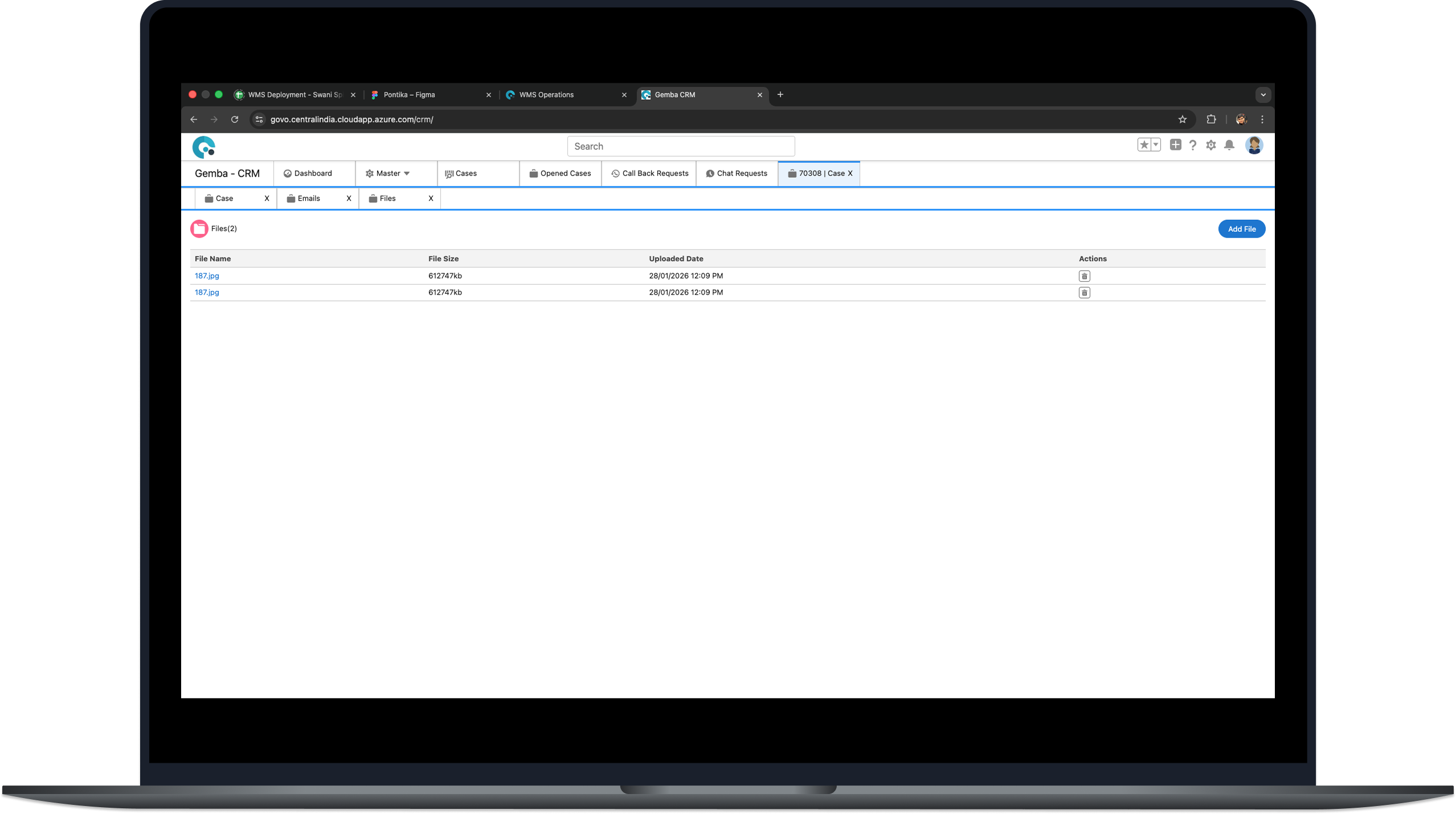This screenshot has width=1456, height=814.
Task: Click the plus quick-add icon in header
Action: (x=1175, y=145)
